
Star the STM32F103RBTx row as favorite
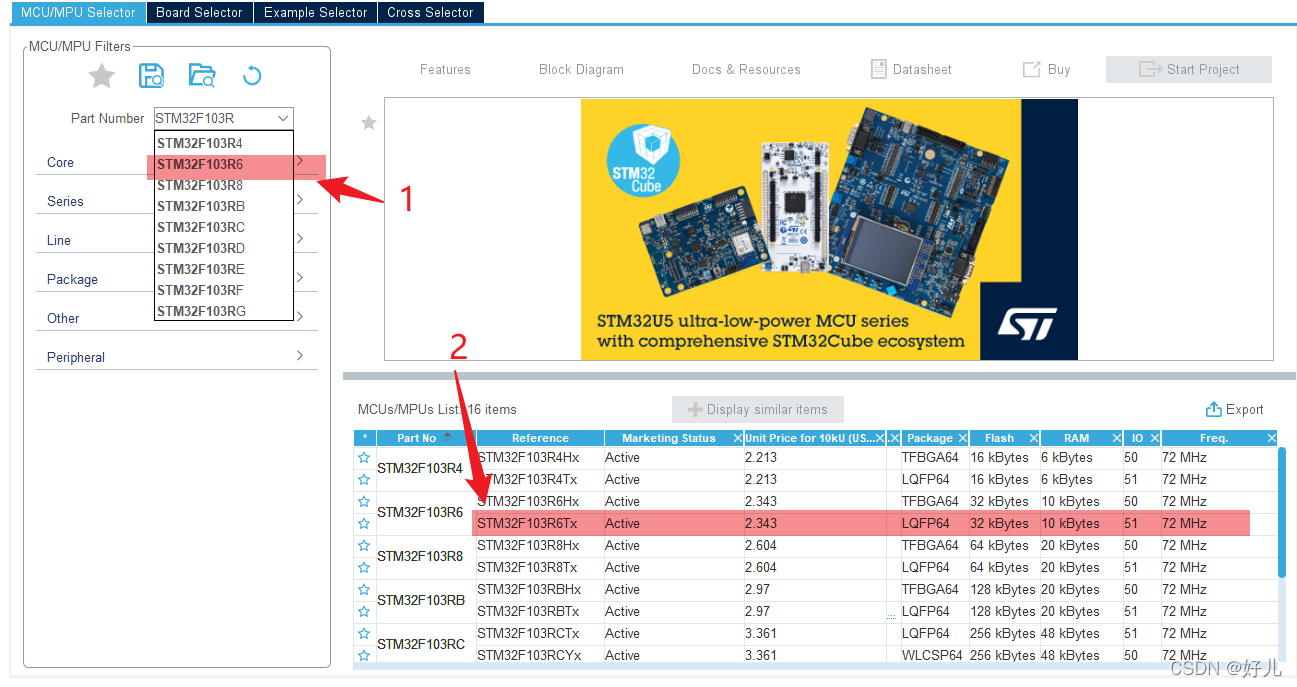point(364,612)
